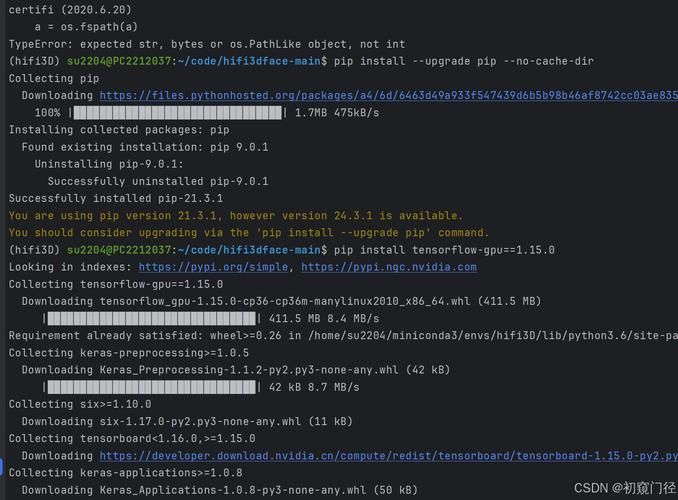Open the pypi.org/simple index link
This screenshot has height=500, width=678.
point(213,267)
